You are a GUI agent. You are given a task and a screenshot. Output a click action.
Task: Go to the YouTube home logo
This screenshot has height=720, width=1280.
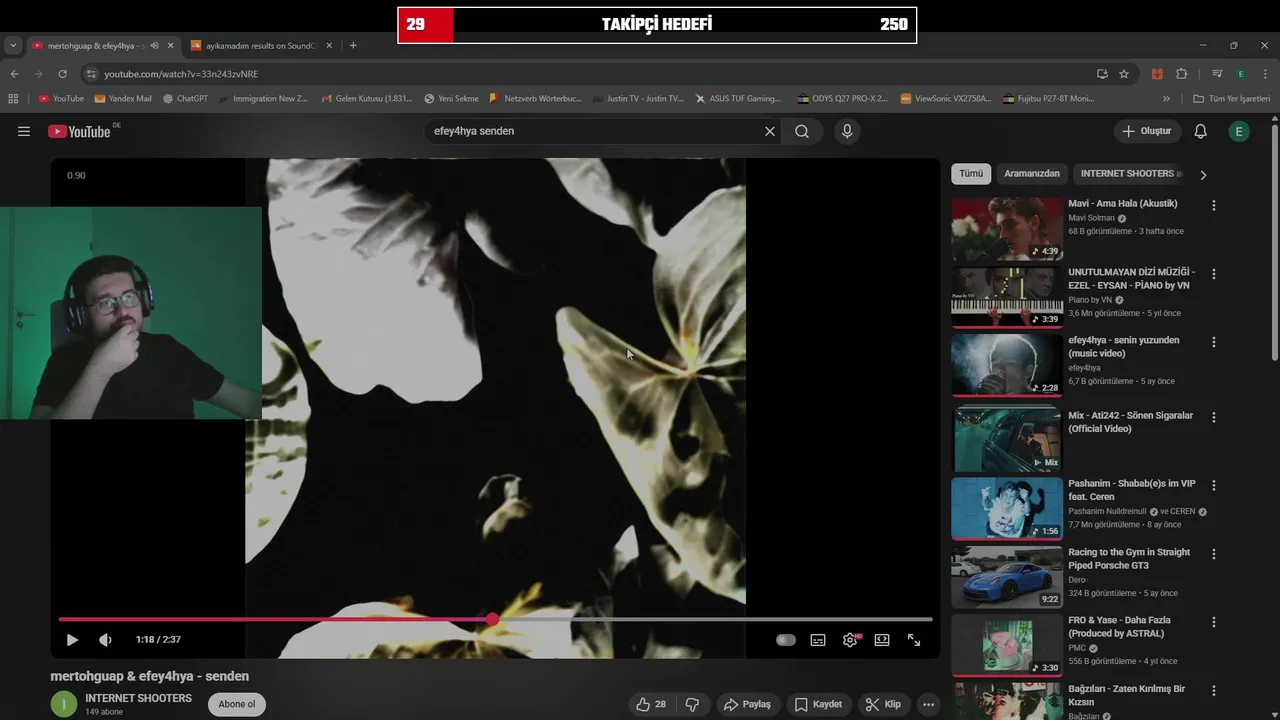(x=79, y=131)
